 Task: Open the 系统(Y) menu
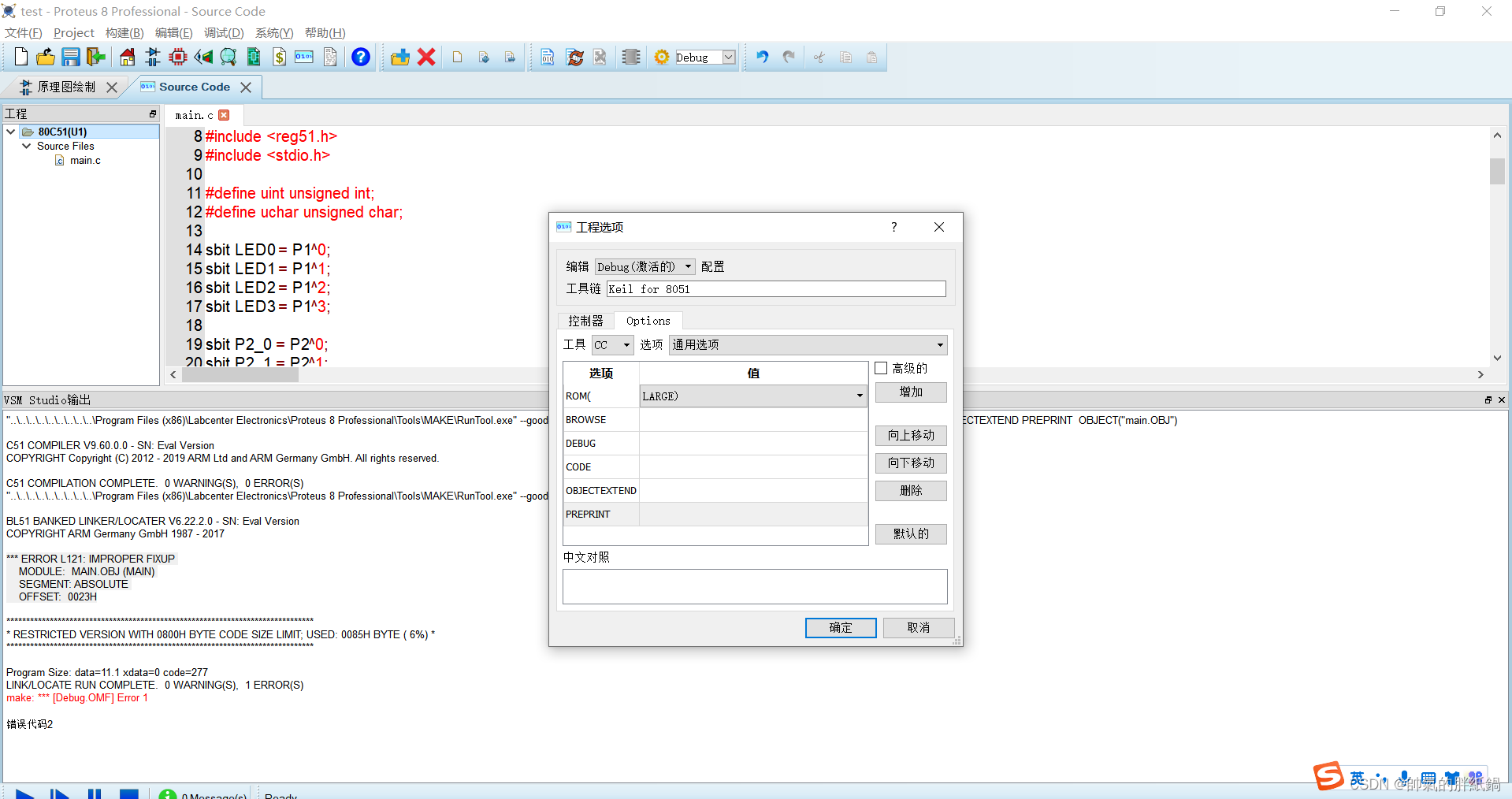point(274,32)
